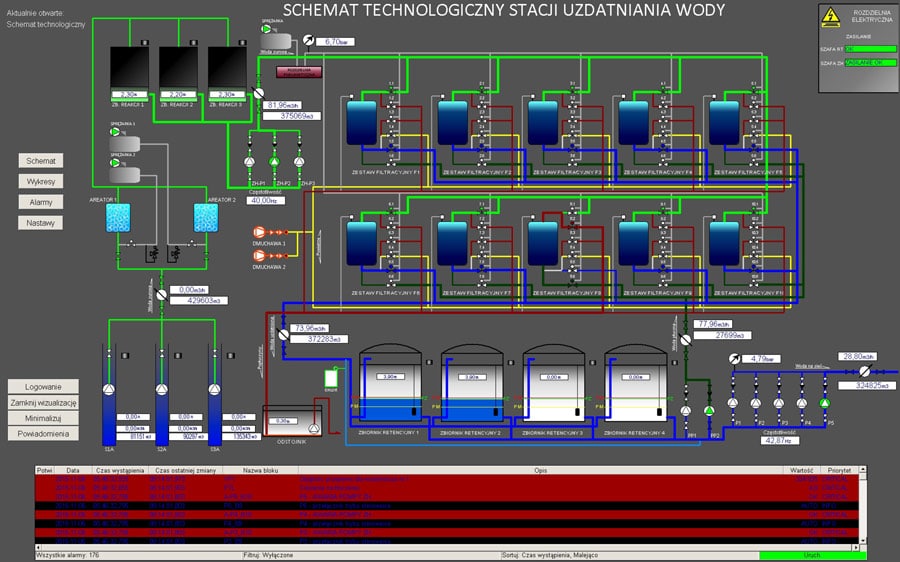
Task: Open the Schemat view button
Action: 41,161
